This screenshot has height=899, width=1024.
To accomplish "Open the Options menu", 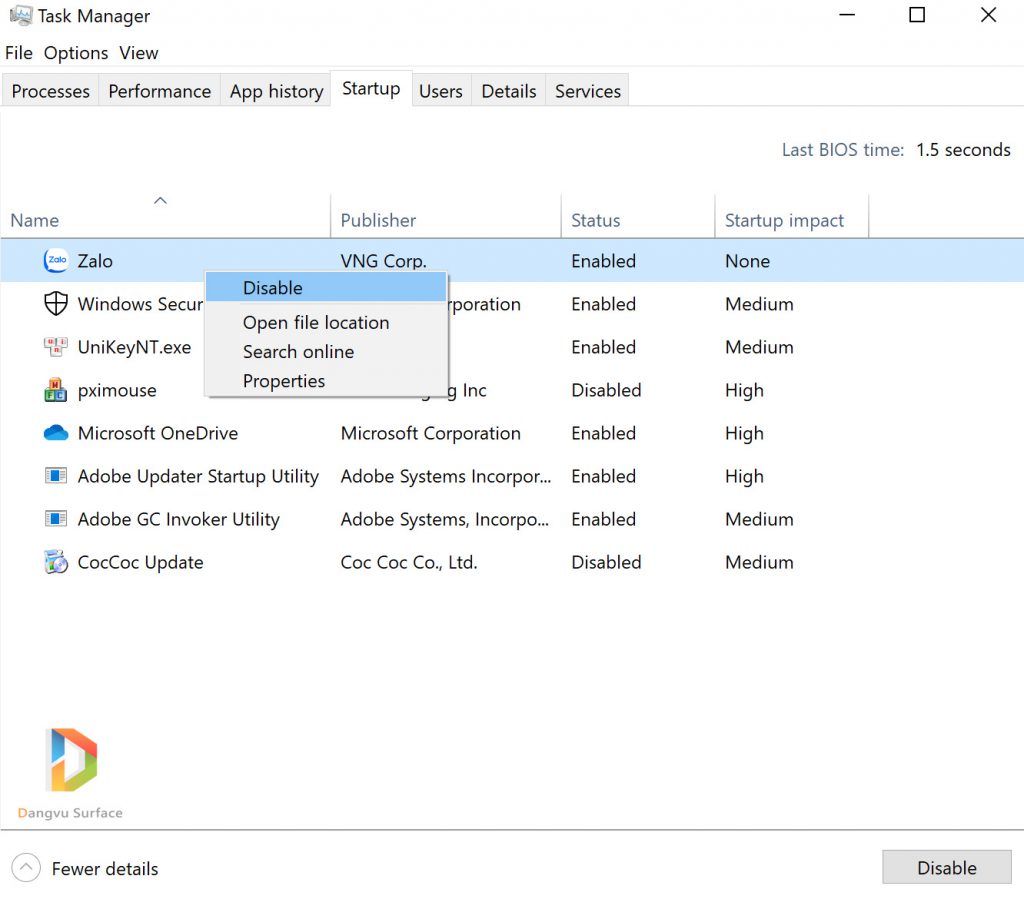I will click(x=76, y=53).
